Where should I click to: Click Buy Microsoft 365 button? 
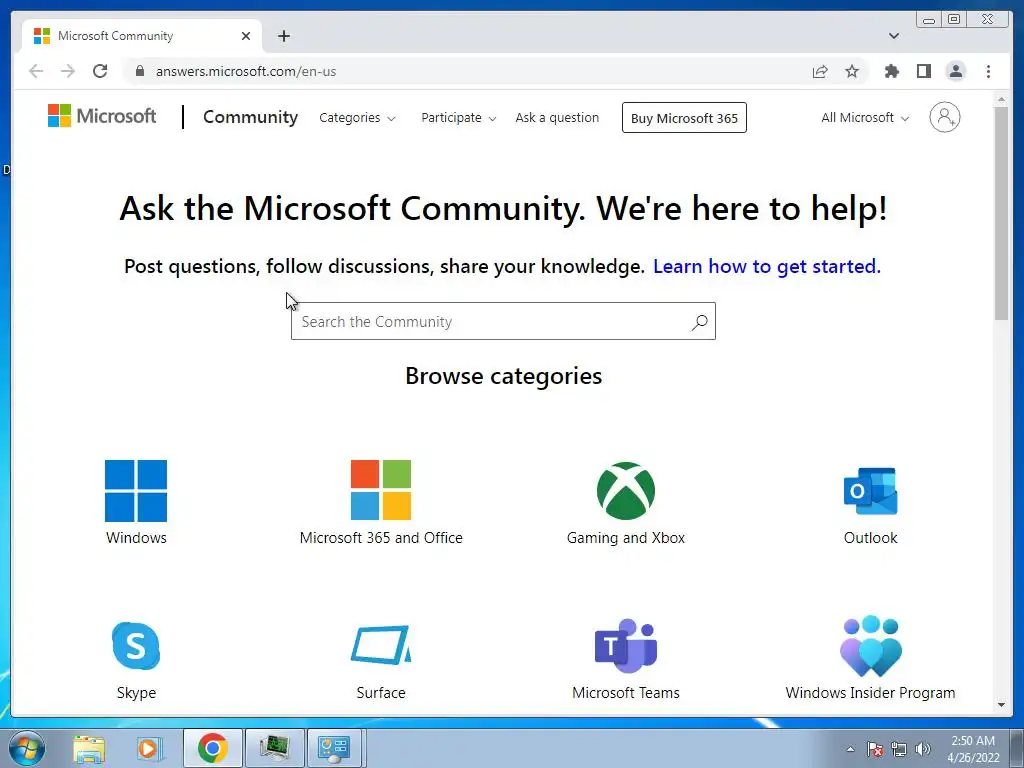pos(684,118)
